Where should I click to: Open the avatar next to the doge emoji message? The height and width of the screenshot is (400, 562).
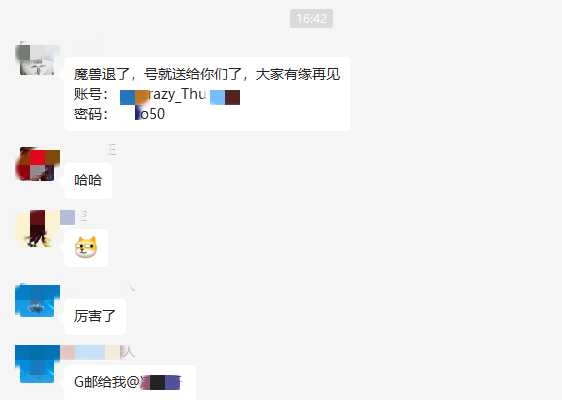pyautogui.click(x=37, y=229)
